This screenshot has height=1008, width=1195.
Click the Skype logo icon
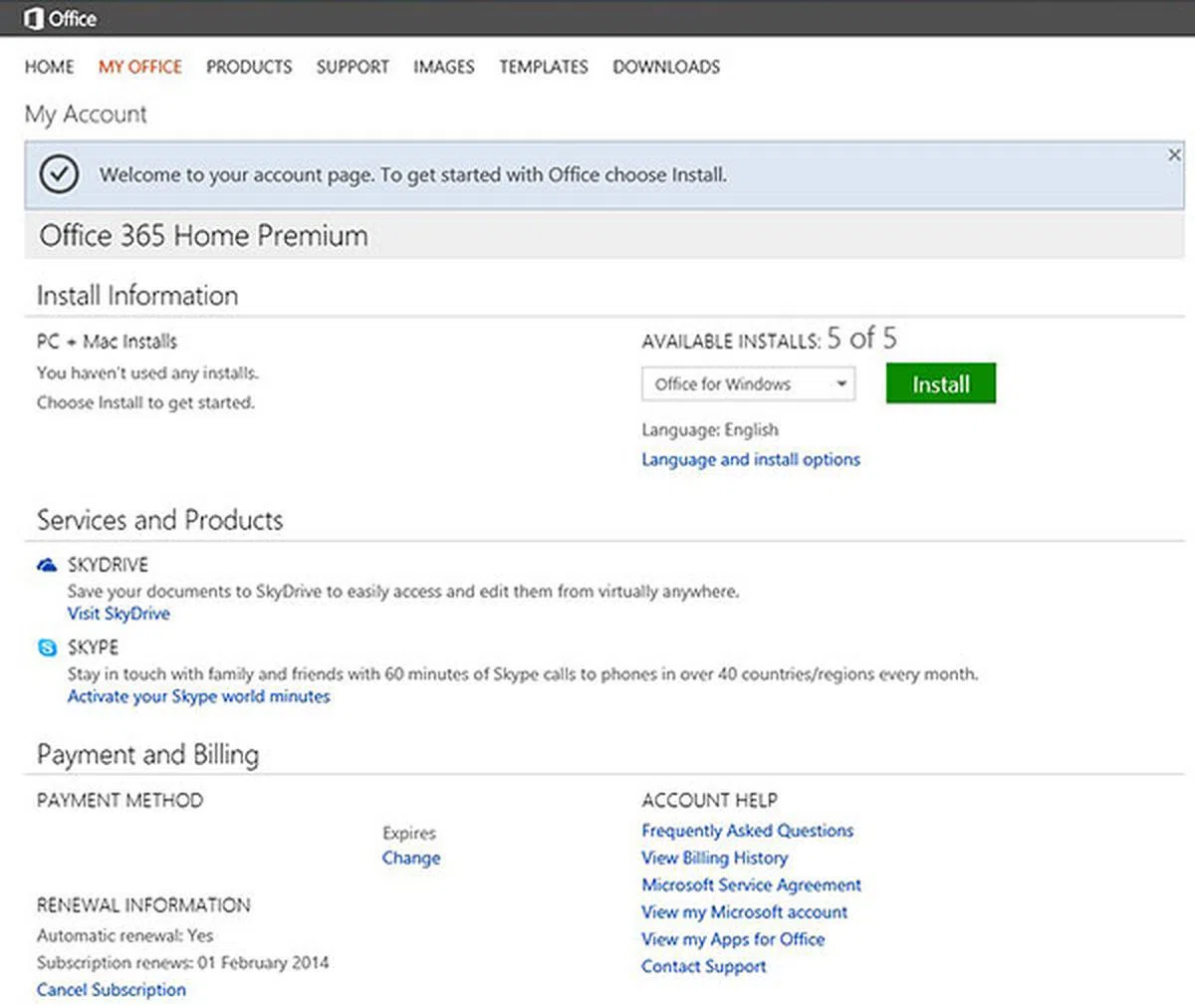coord(47,647)
